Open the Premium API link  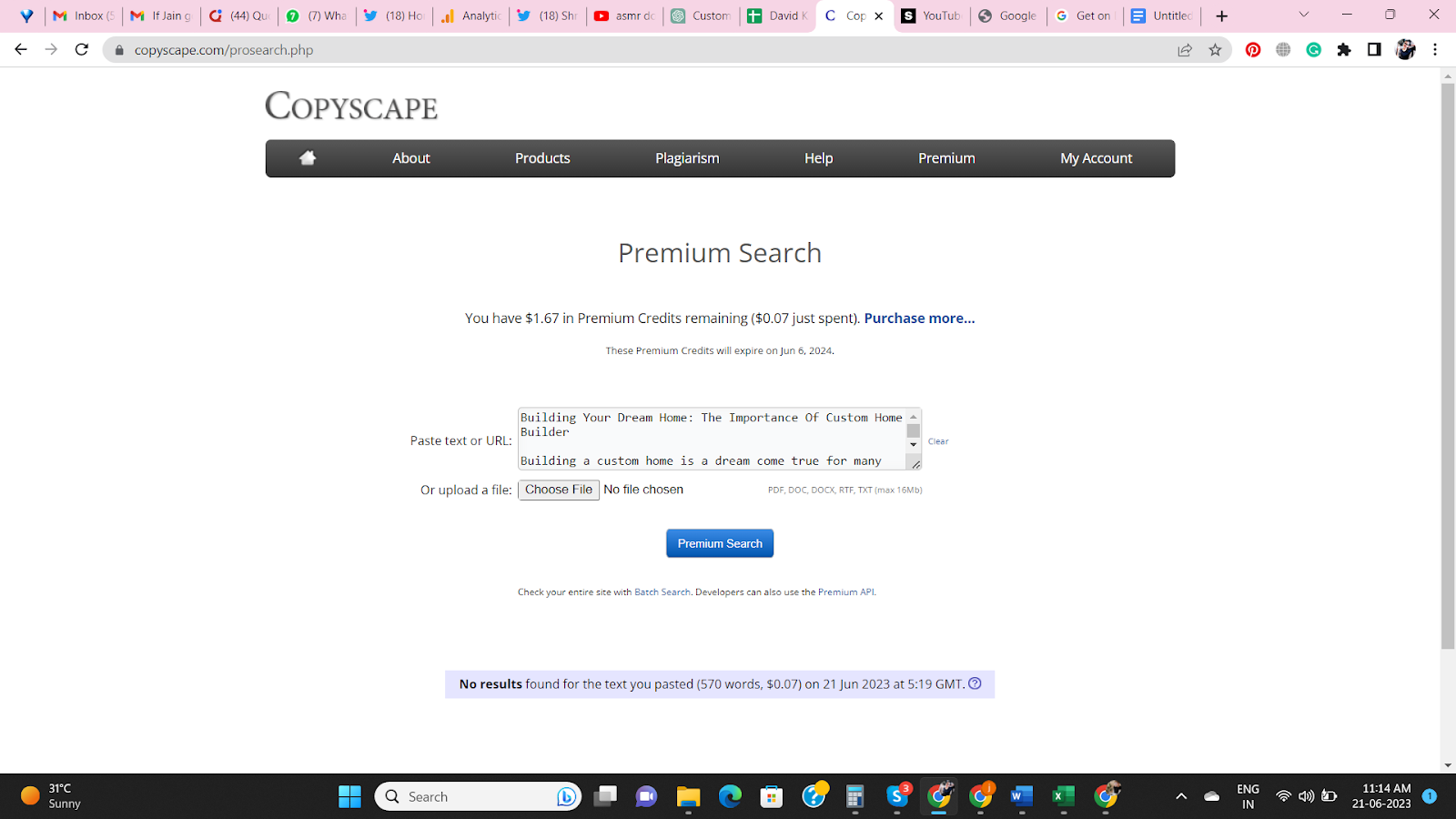click(845, 592)
